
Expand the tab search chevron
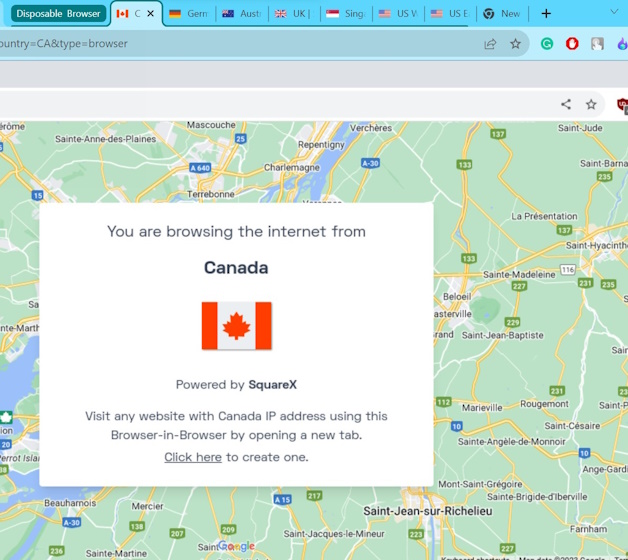614,12
